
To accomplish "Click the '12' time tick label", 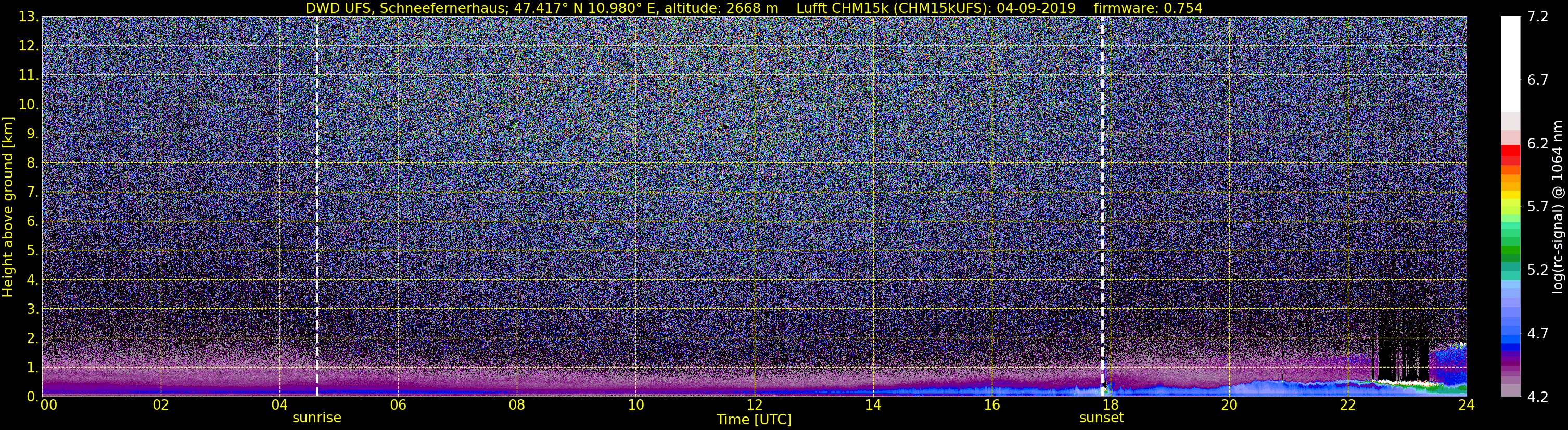I will [x=754, y=405].
